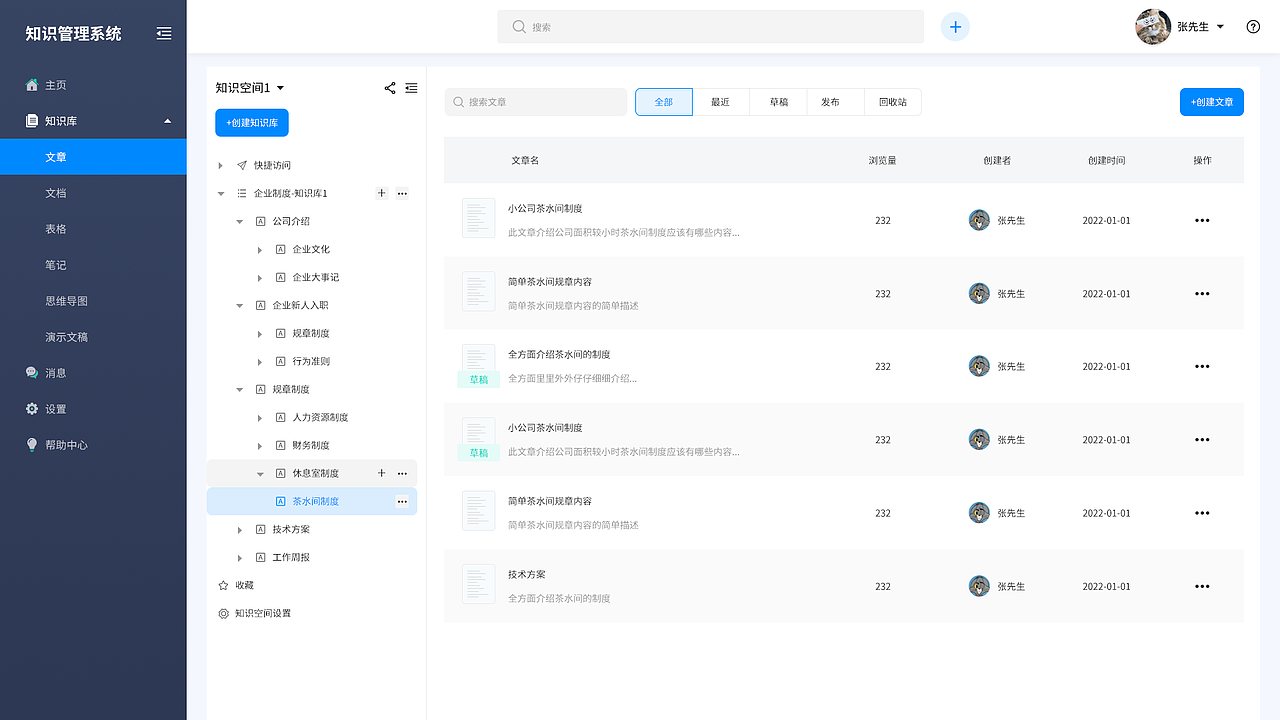Click the outline list icon beside the share icon

tap(411, 88)
